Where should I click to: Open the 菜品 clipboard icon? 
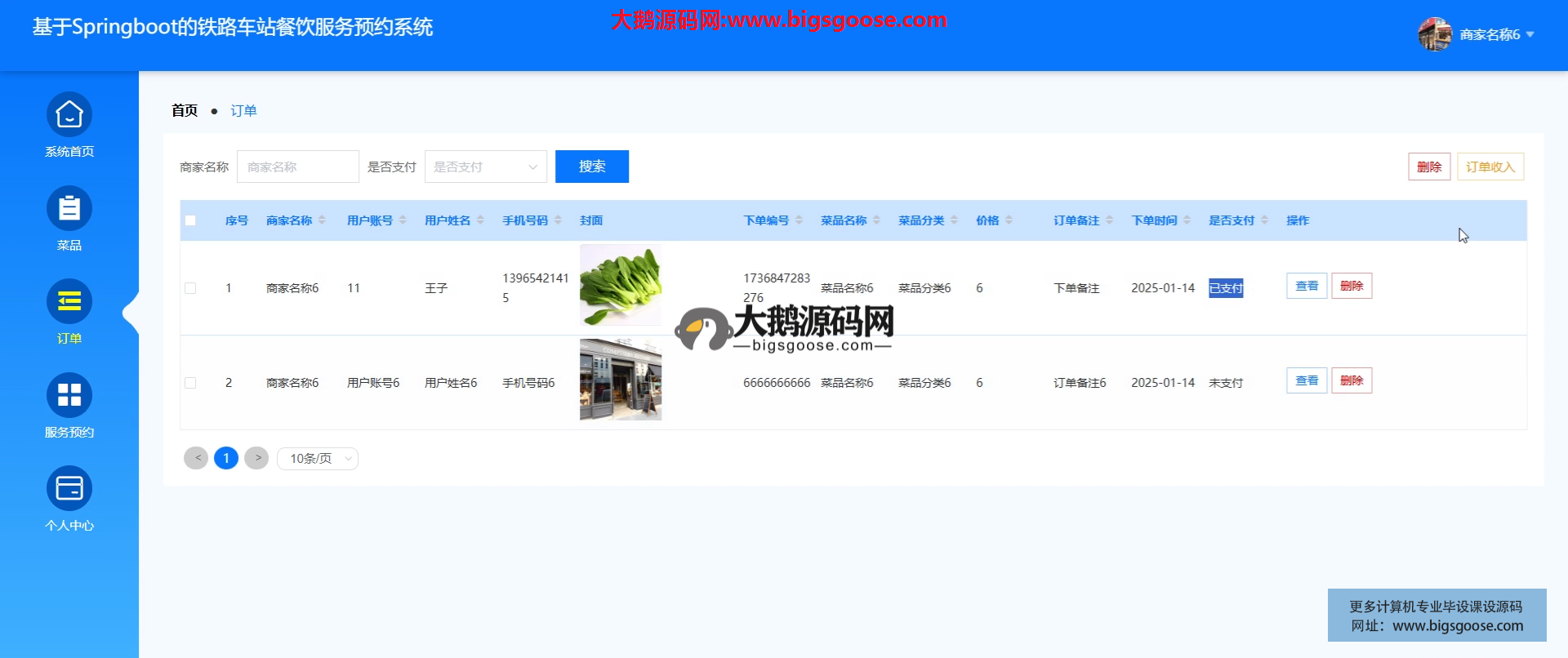(x=69, y=209)
